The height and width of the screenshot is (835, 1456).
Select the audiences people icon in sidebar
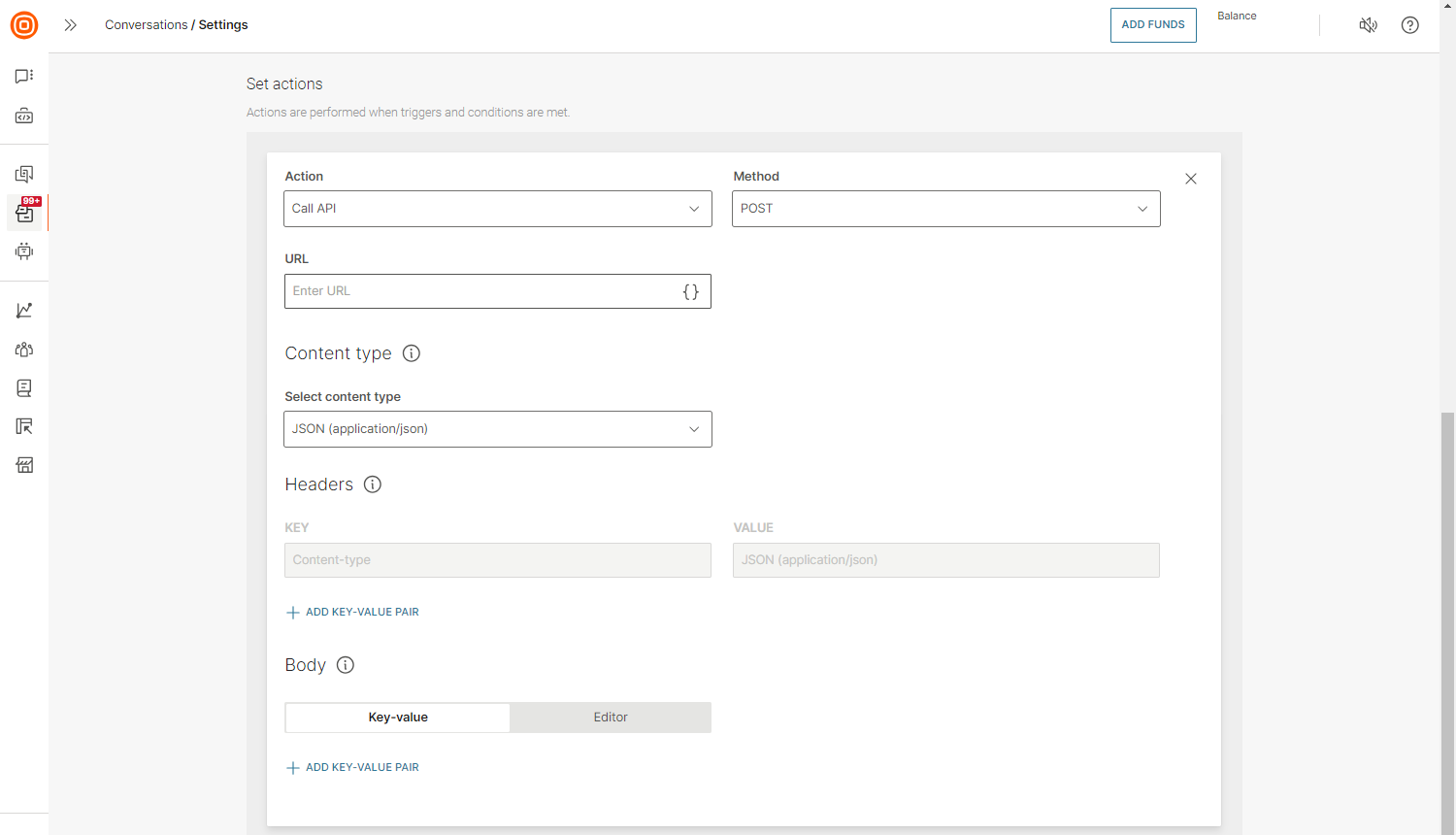[23, 350]
